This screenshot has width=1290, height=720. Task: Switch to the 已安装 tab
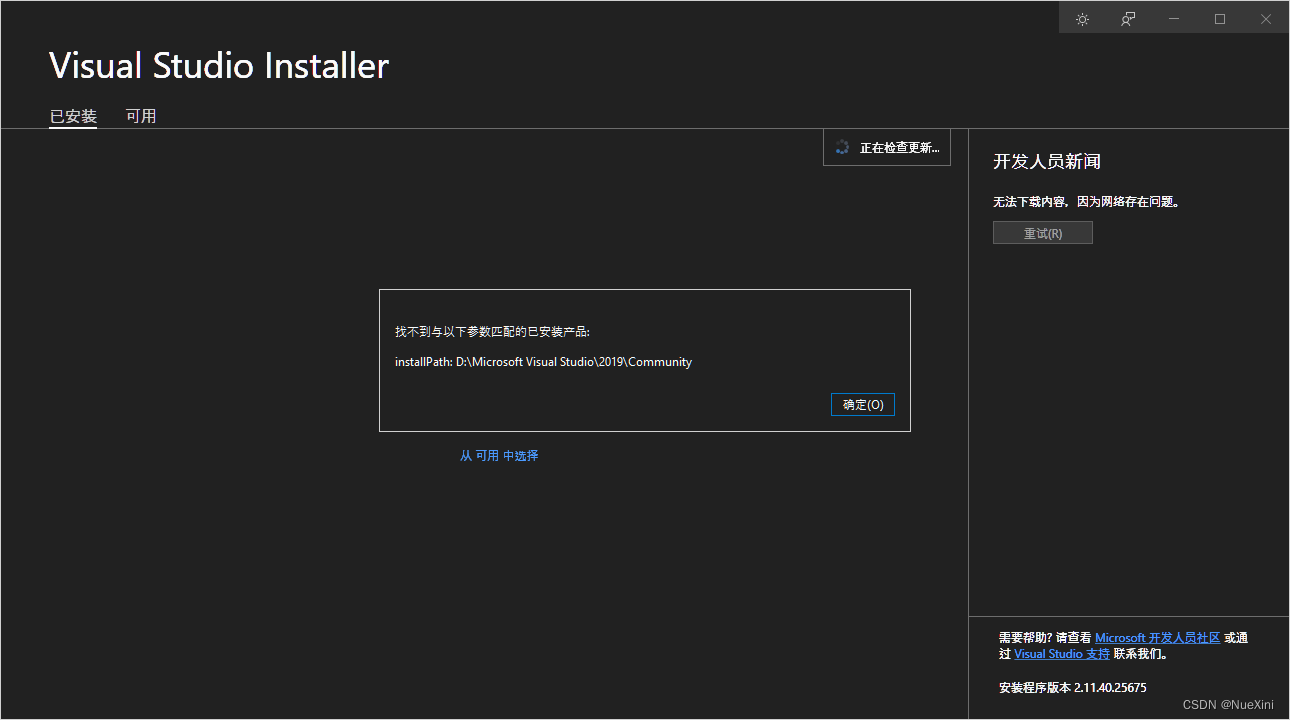tap(73, 116)
